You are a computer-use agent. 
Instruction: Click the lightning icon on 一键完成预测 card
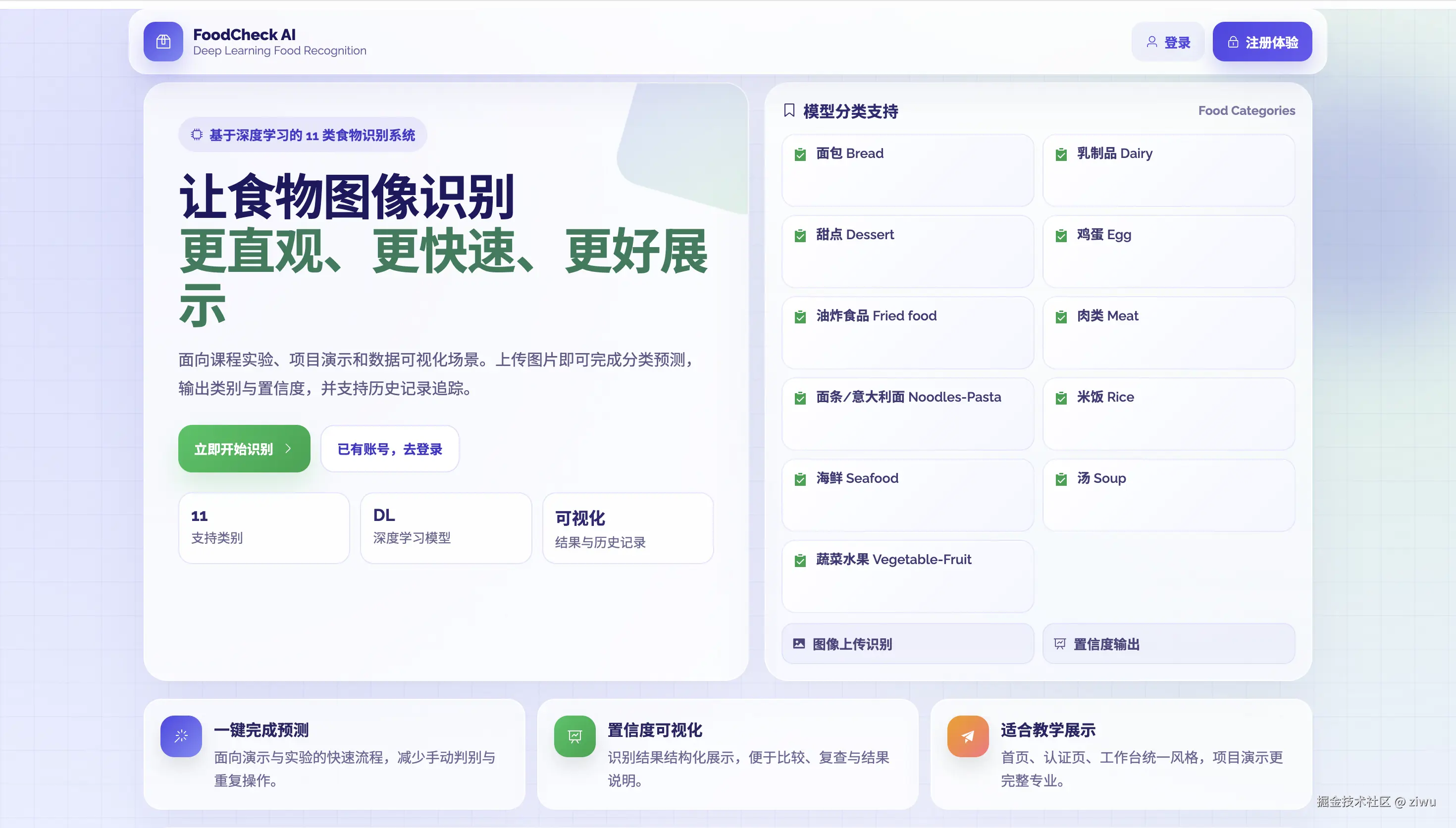pos(181,736)
